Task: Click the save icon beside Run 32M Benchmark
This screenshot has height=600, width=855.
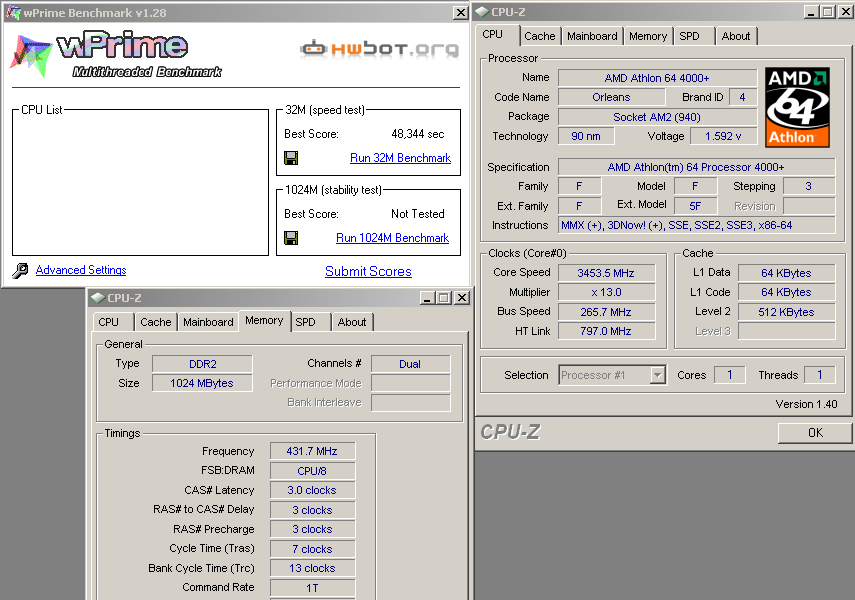Action: tap(291, 158)
